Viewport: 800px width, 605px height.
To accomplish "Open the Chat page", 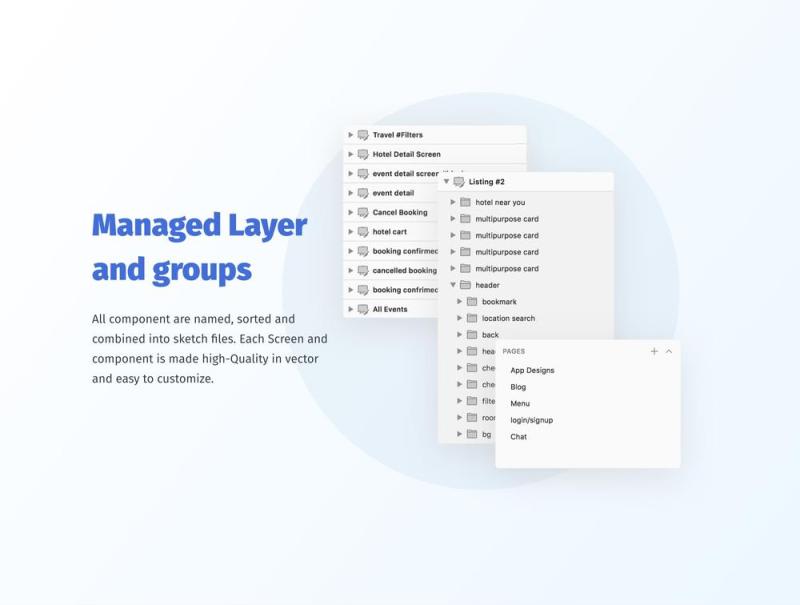I will 518,437.
